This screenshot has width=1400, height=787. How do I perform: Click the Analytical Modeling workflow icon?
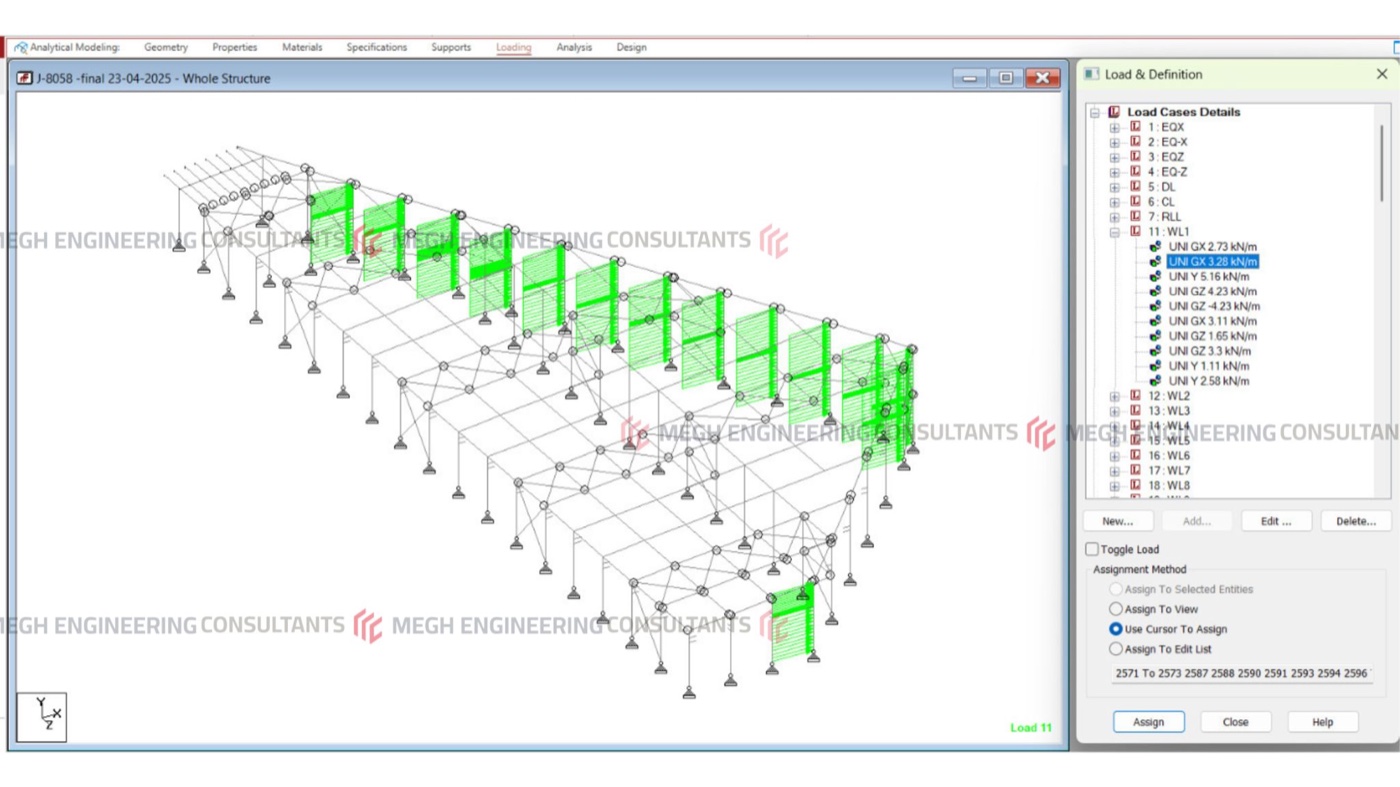(x=21, y=47)
